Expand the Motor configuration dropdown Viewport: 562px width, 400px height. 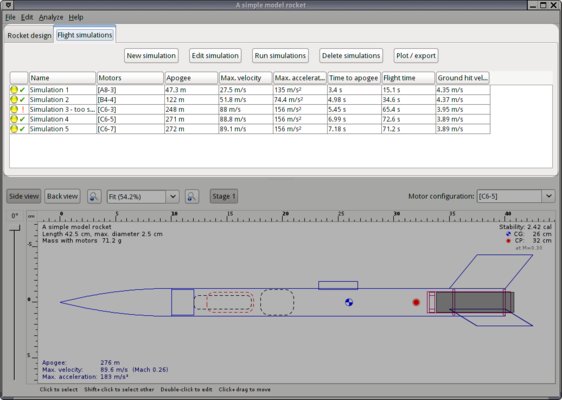pos(515,196)
